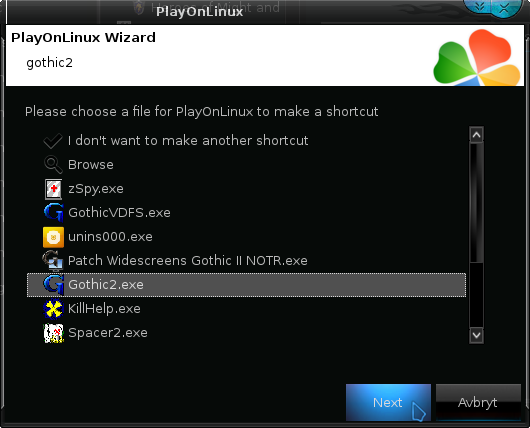Click the checkmark icon for no shortcut
The height and width of the screenshot is (428, 530).
click(53, 141)
